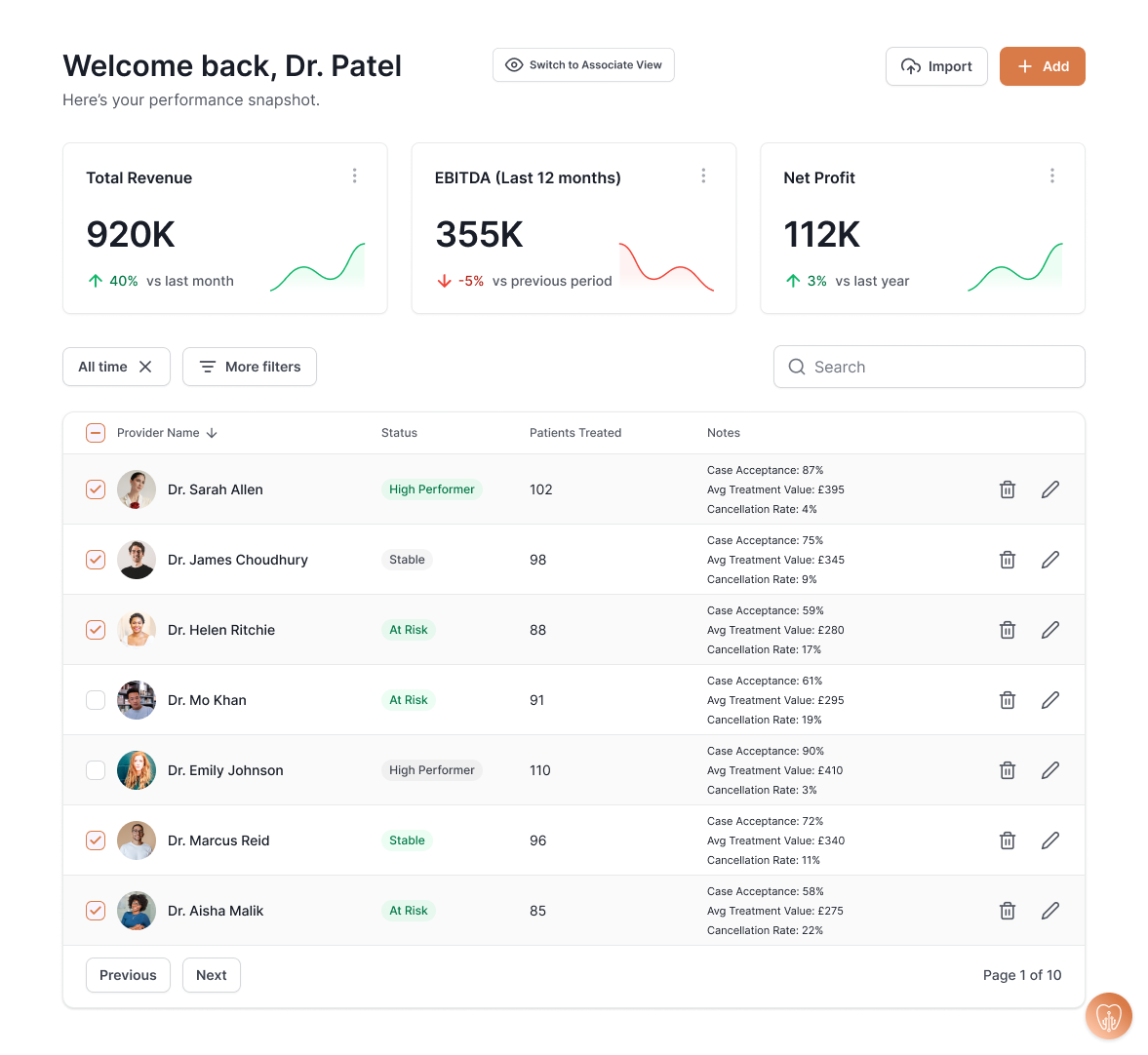The image size is (1148, 1055).
Task: Edit Dr. Aisha Malik's entry via pencil
Action: pos(1049,911)
